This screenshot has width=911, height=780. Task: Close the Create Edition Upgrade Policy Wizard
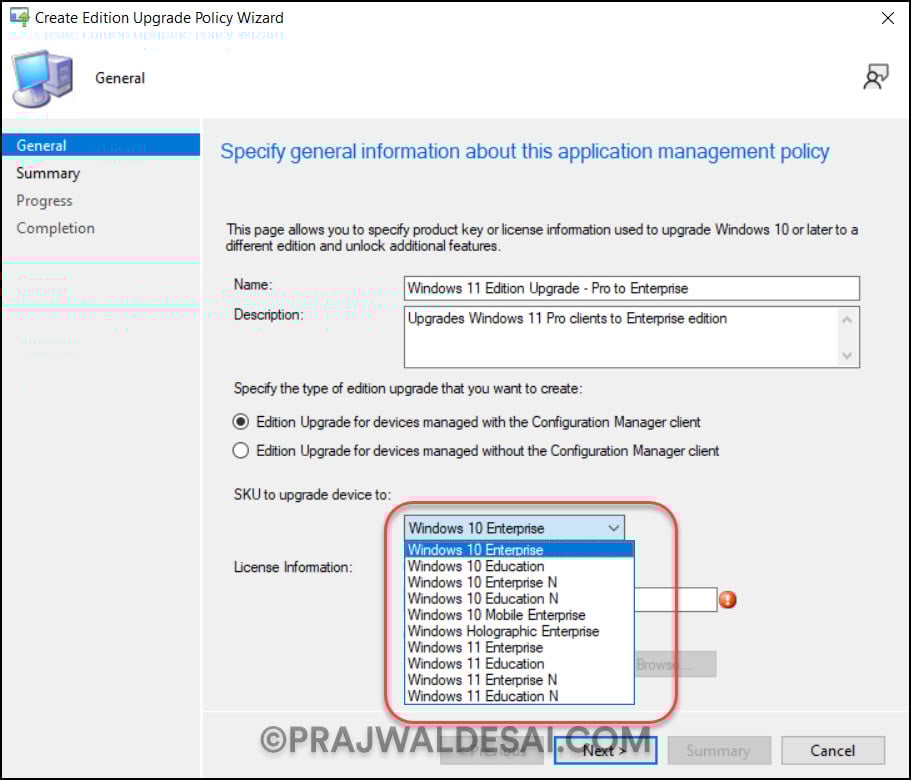[x=887, y=18]
